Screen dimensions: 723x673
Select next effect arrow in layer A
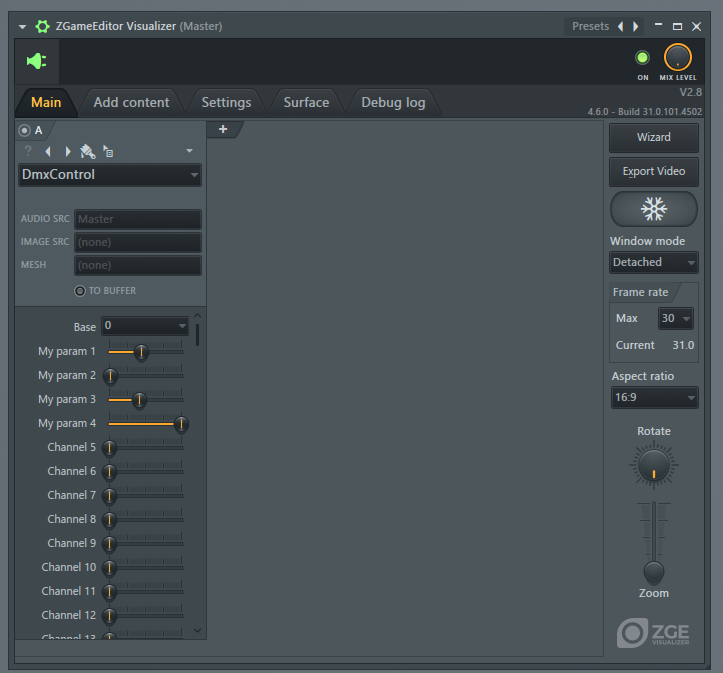[68, 151]
